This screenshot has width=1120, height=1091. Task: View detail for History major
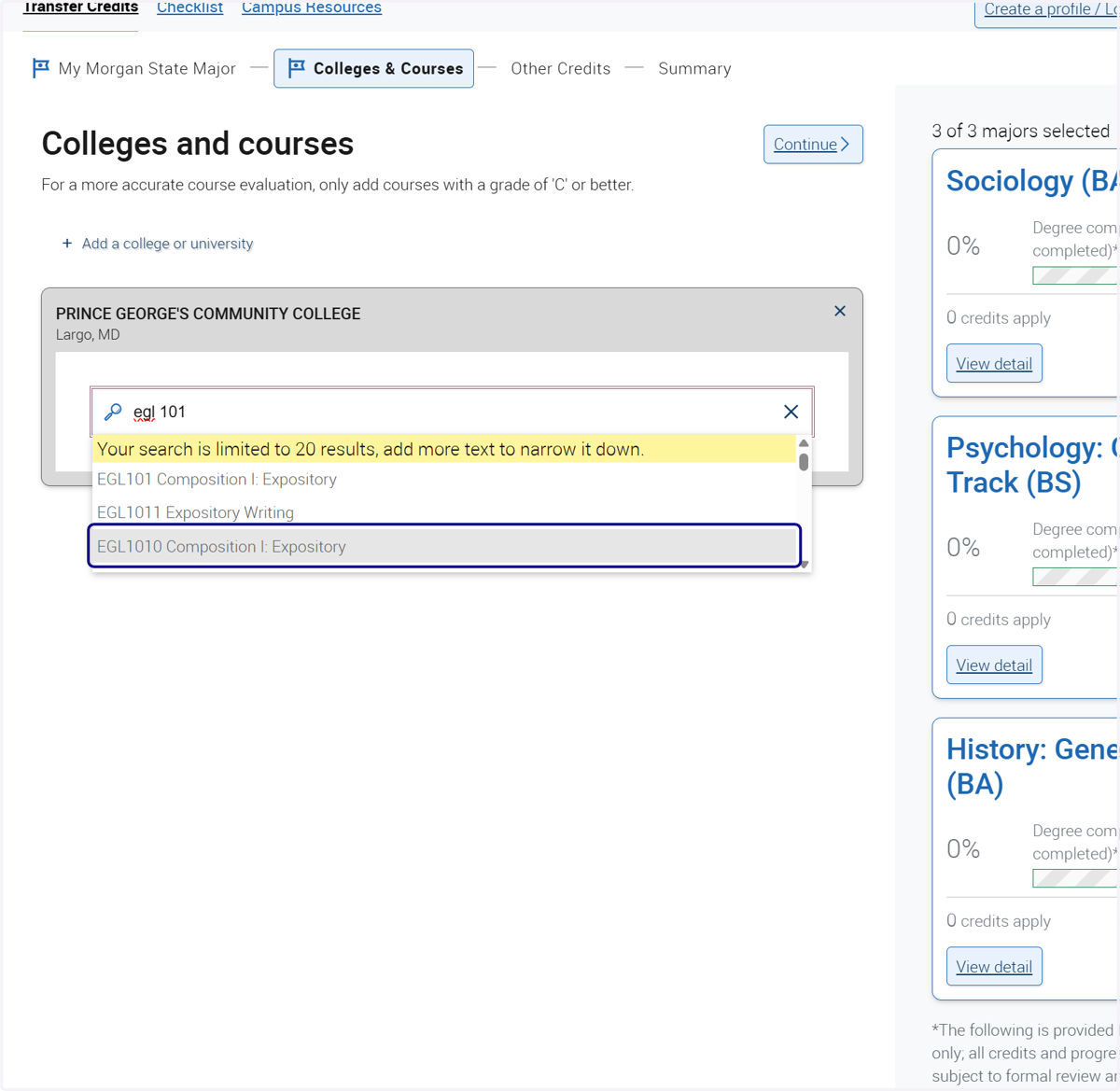point(994,967)
